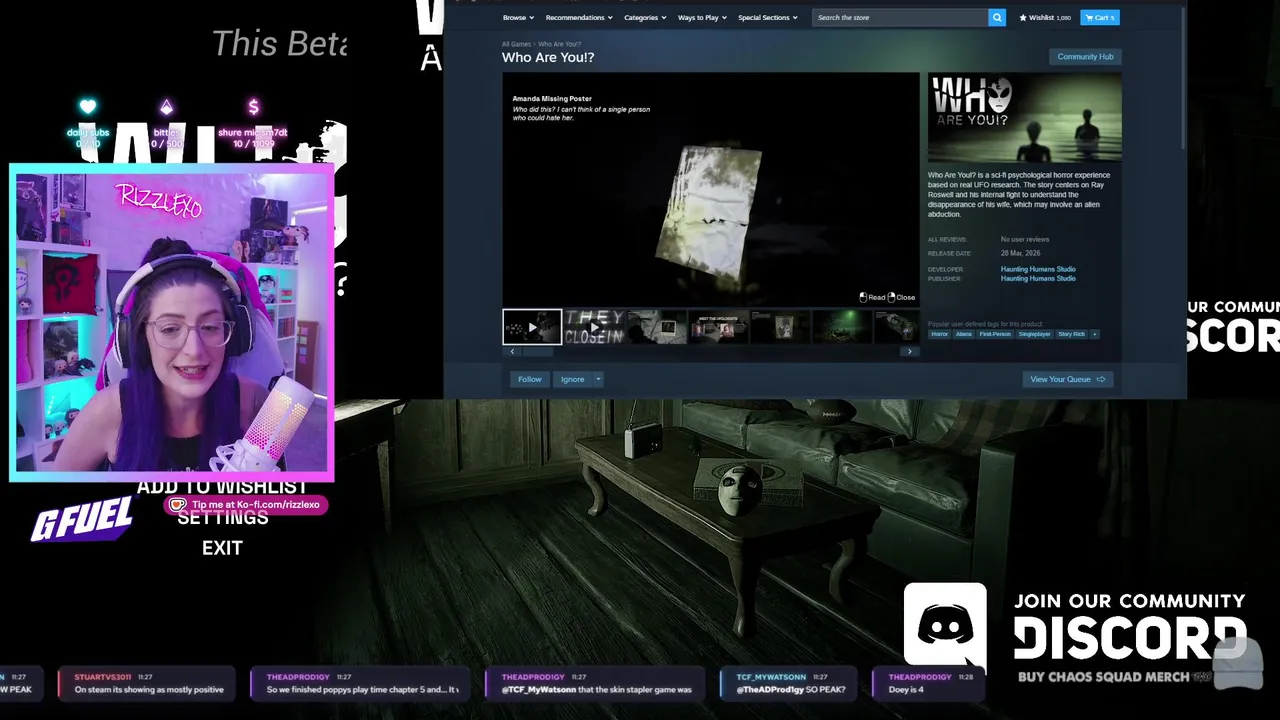
Task: Click the left arrow of the media strip
Action: point(512,352)
